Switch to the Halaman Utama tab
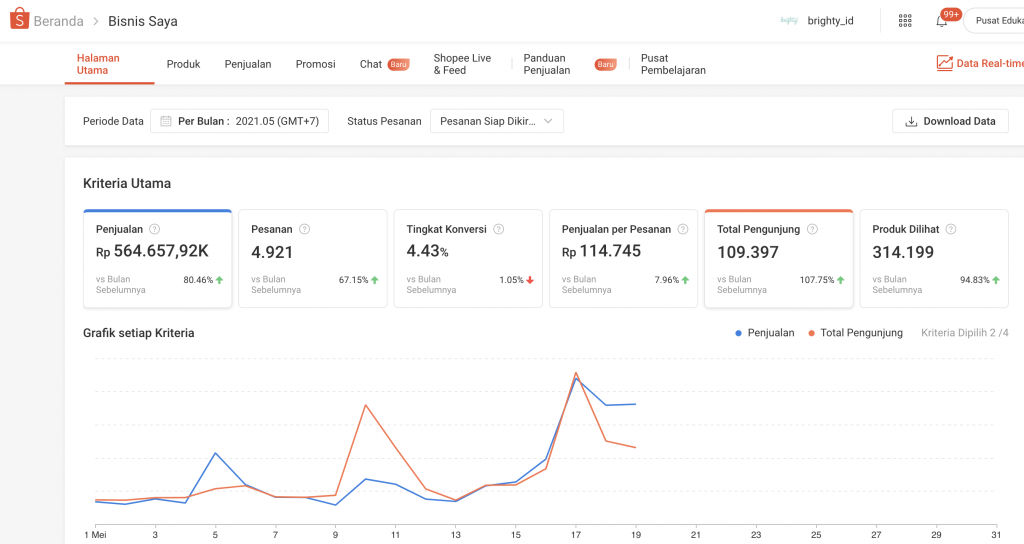 tap(109, 64)
